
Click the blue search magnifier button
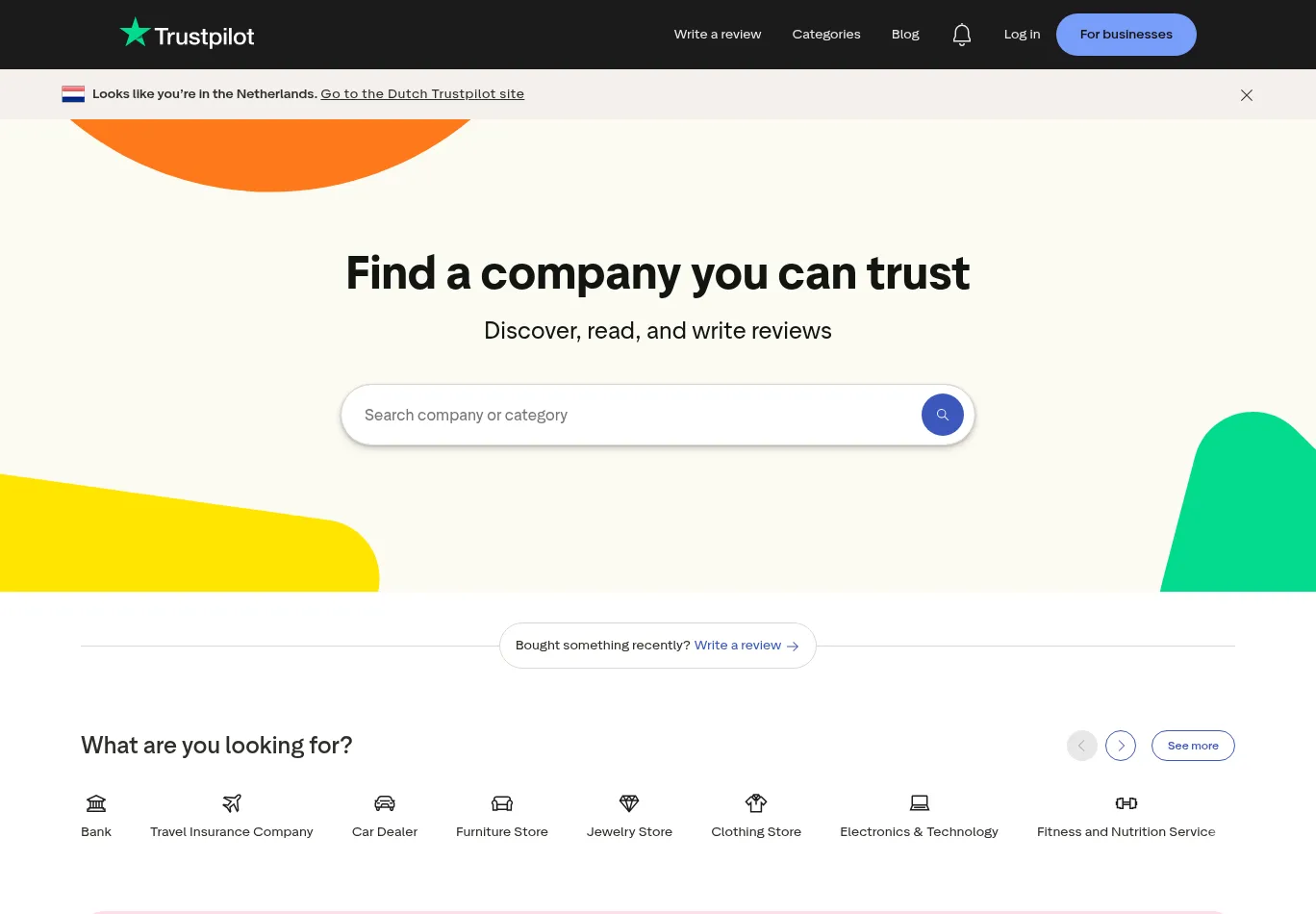pyautogui.click(x=942, y=415)
